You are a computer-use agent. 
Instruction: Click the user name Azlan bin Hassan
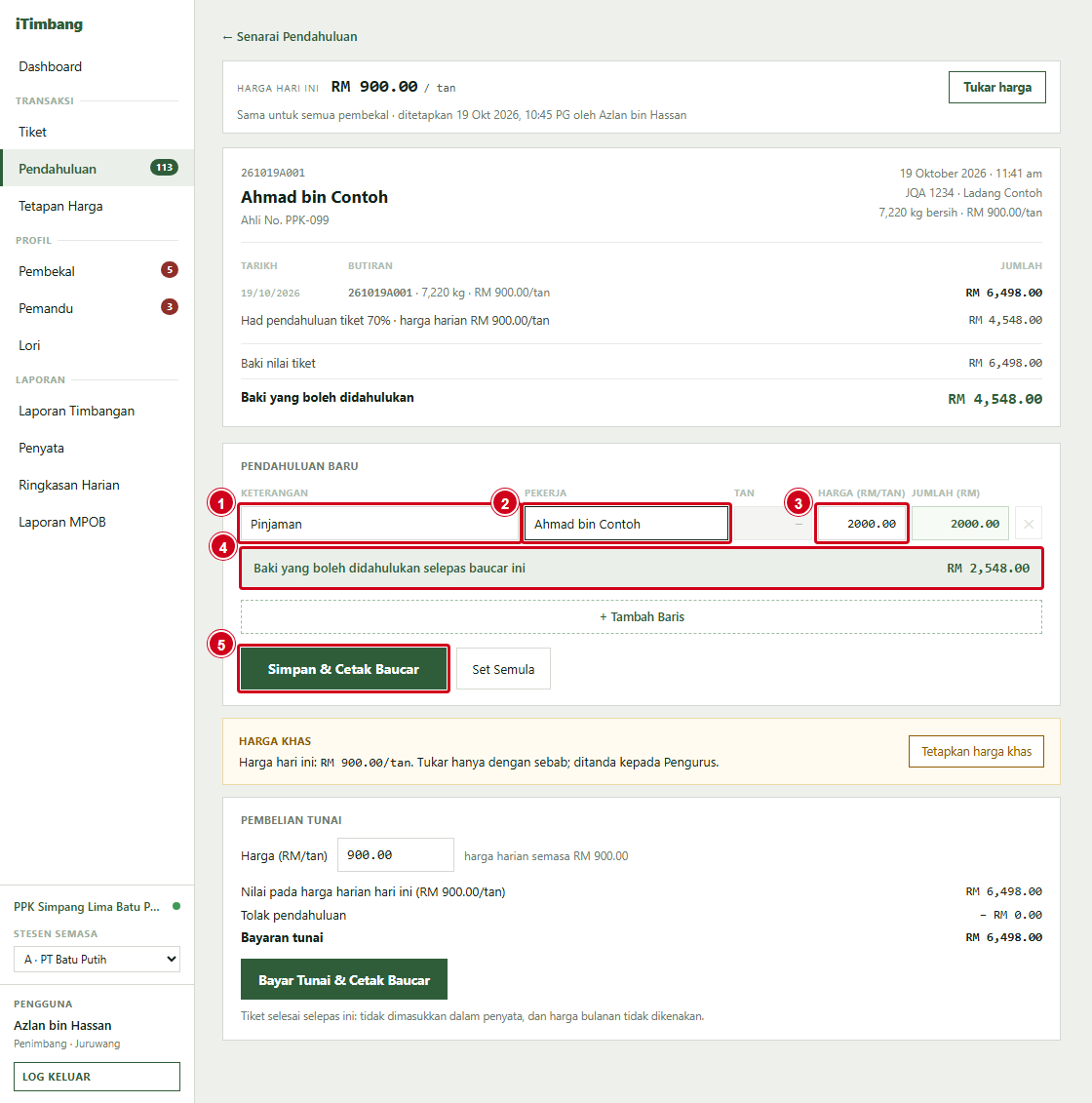(62, 1026)
